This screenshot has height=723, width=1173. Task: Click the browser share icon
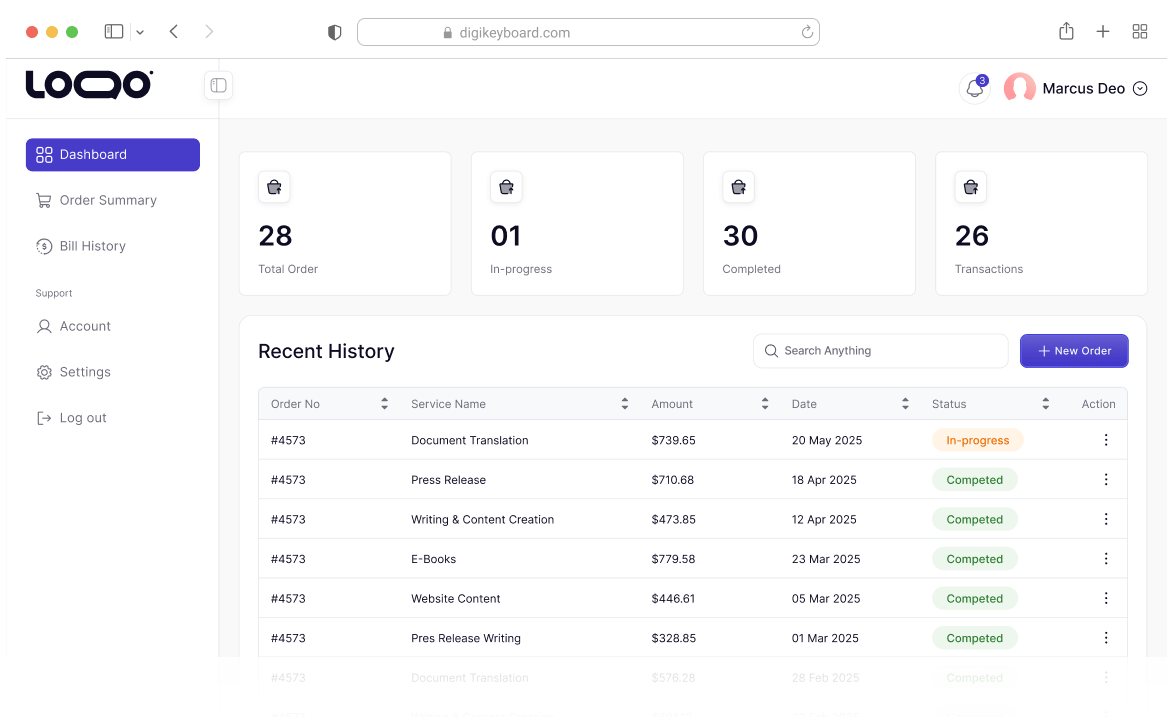coord(1066,32)
